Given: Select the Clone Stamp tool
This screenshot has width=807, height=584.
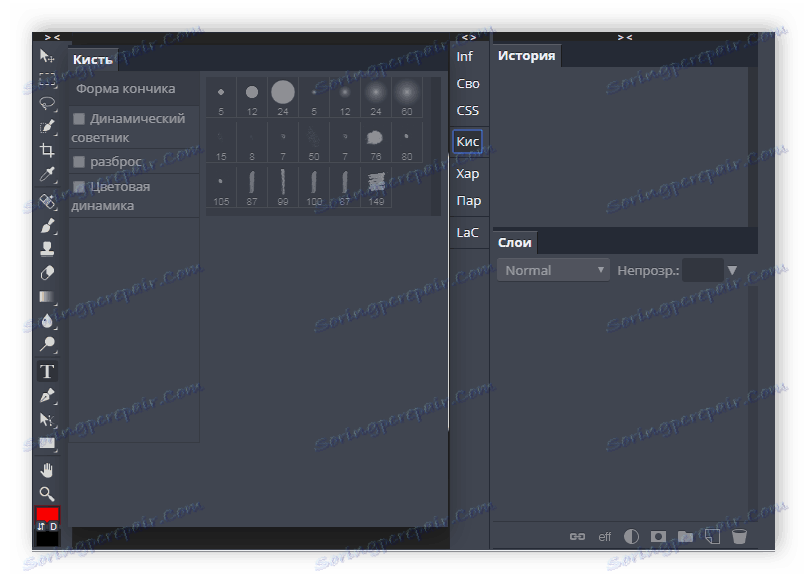Looking at the screenshot, I should [47, 249].
